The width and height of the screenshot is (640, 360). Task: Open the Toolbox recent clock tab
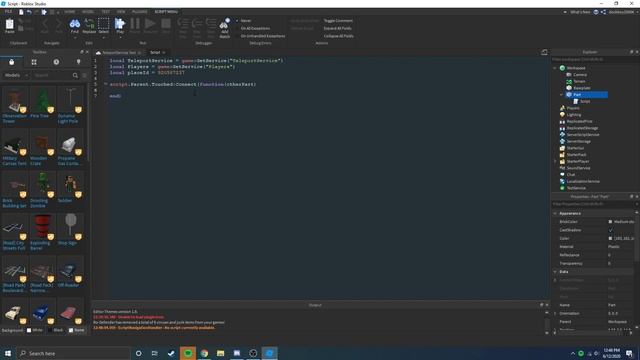(x=56, y=62)
